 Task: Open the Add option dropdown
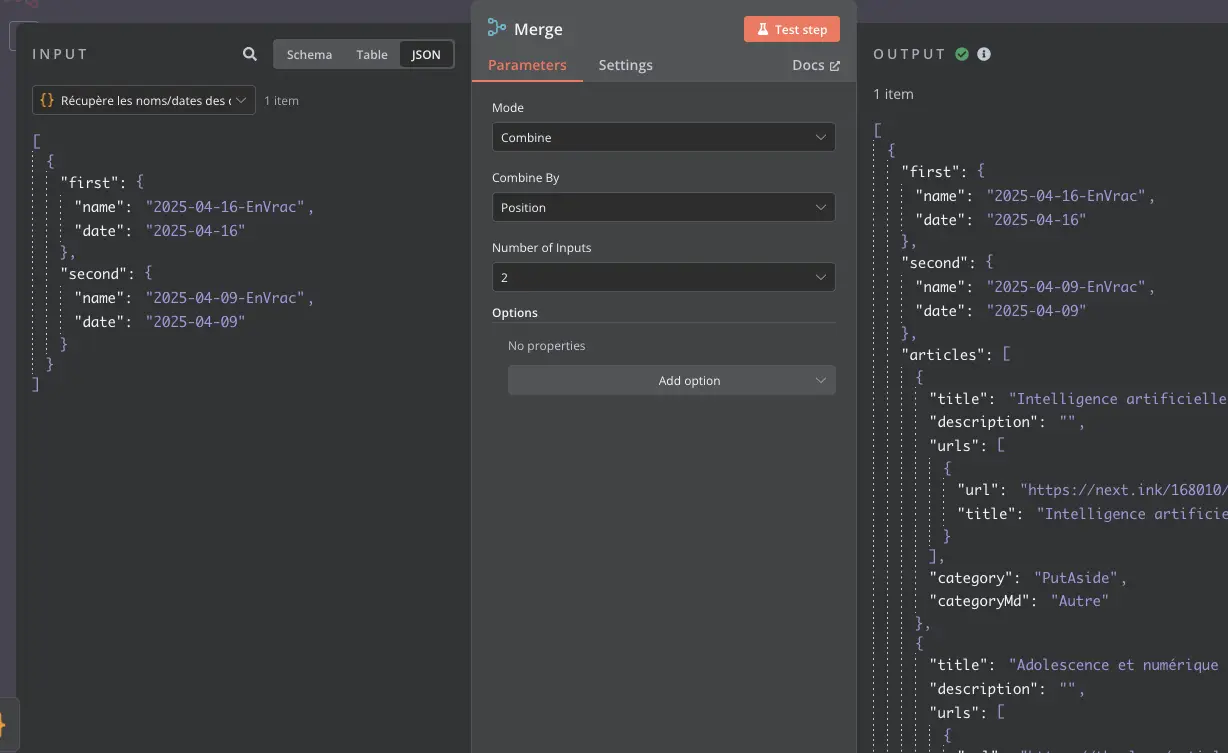pyautogui.click(x=672, y=380)
